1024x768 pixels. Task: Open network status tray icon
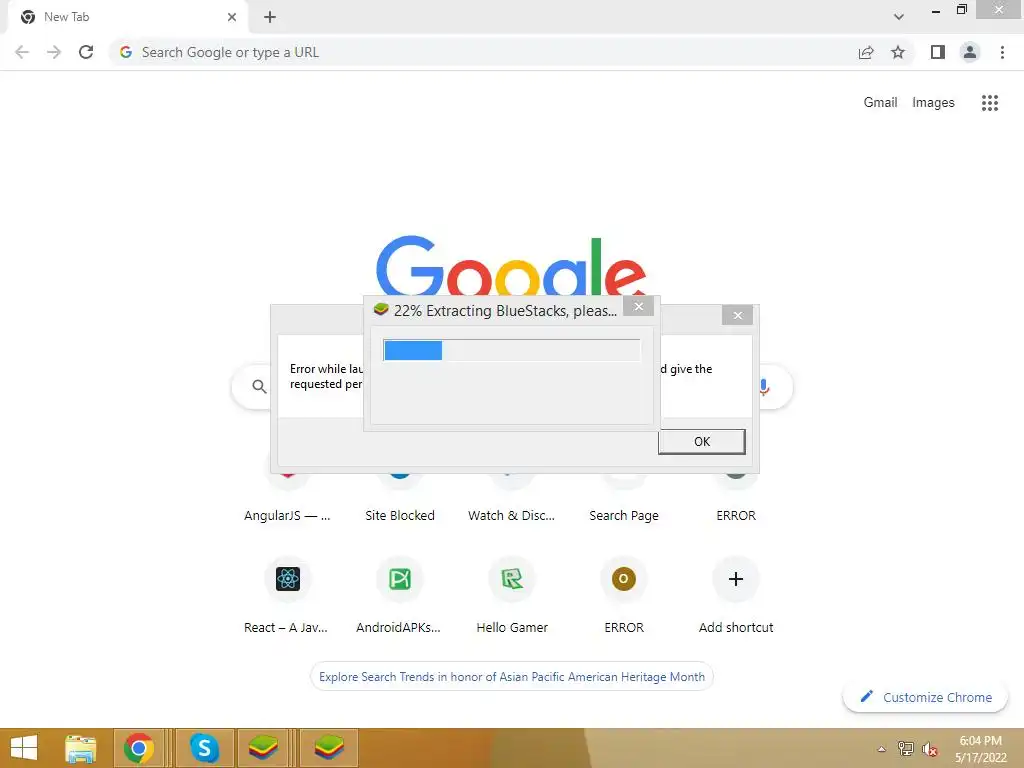pyautogui.click(x=905, y=749)
